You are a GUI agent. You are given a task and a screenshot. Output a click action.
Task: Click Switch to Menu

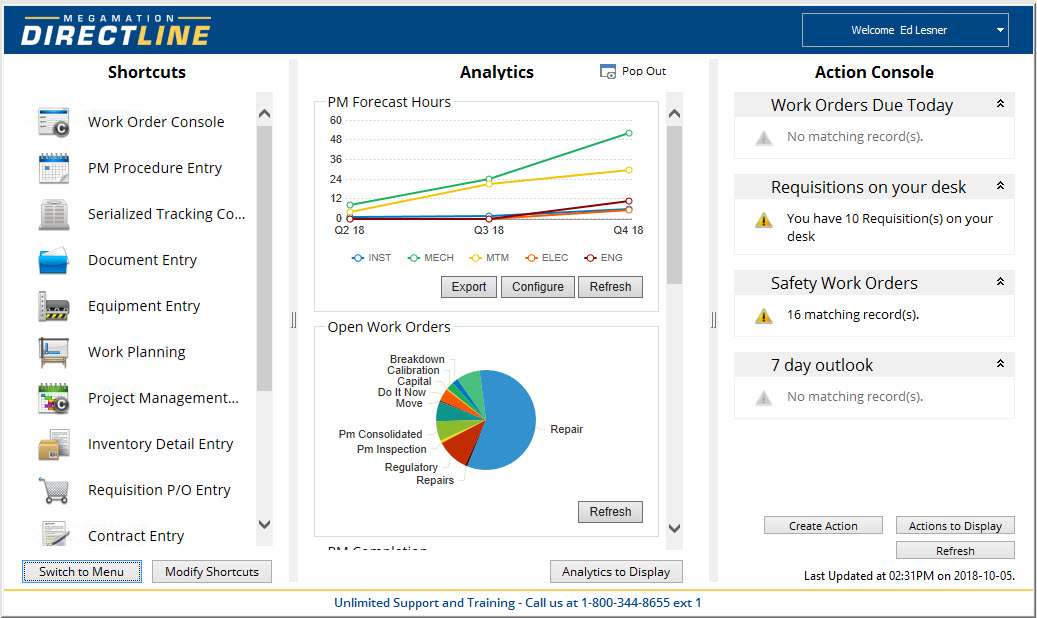[x=81, y=571]
